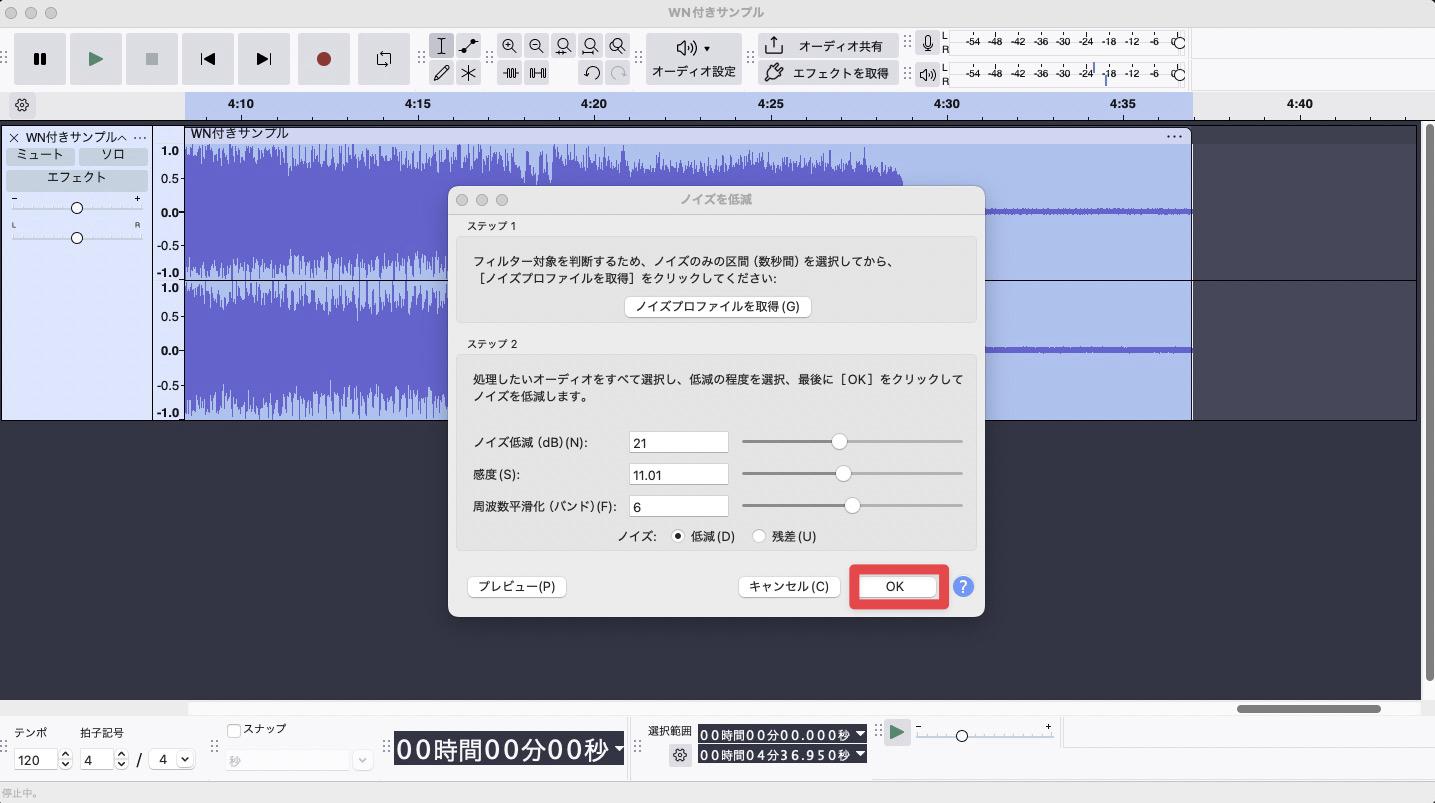Open the エフェクト panel in track header
The image size is (1435, 803).
coord(76,178)
